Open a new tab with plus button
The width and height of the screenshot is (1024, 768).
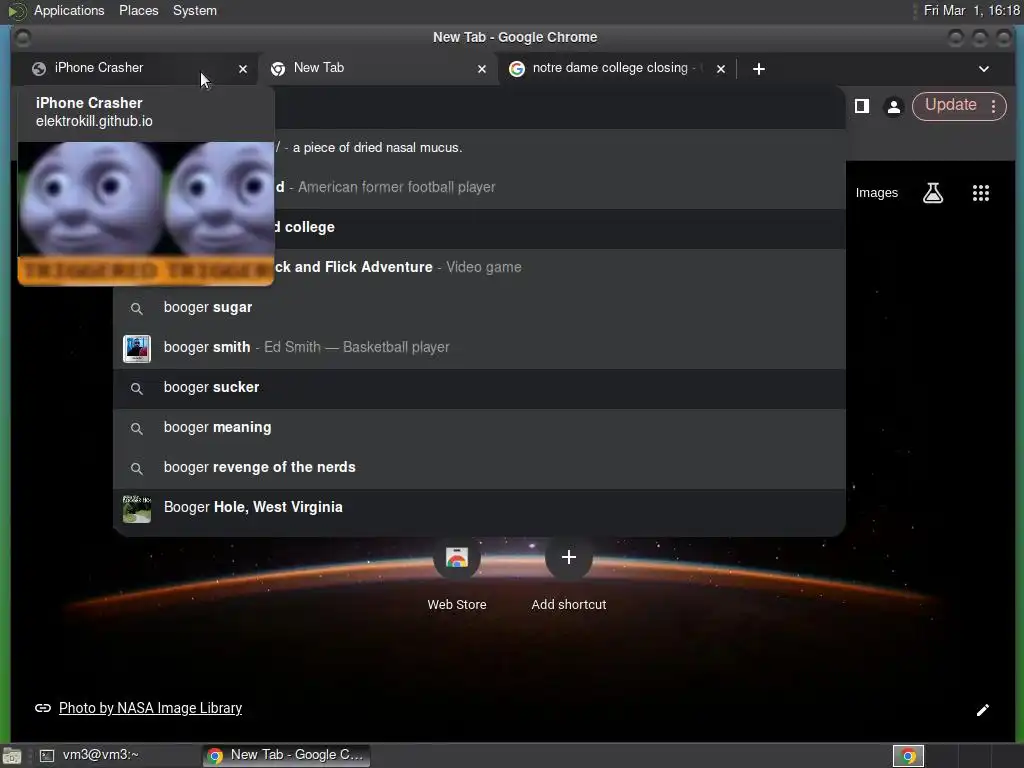click(x=758, y=69)
